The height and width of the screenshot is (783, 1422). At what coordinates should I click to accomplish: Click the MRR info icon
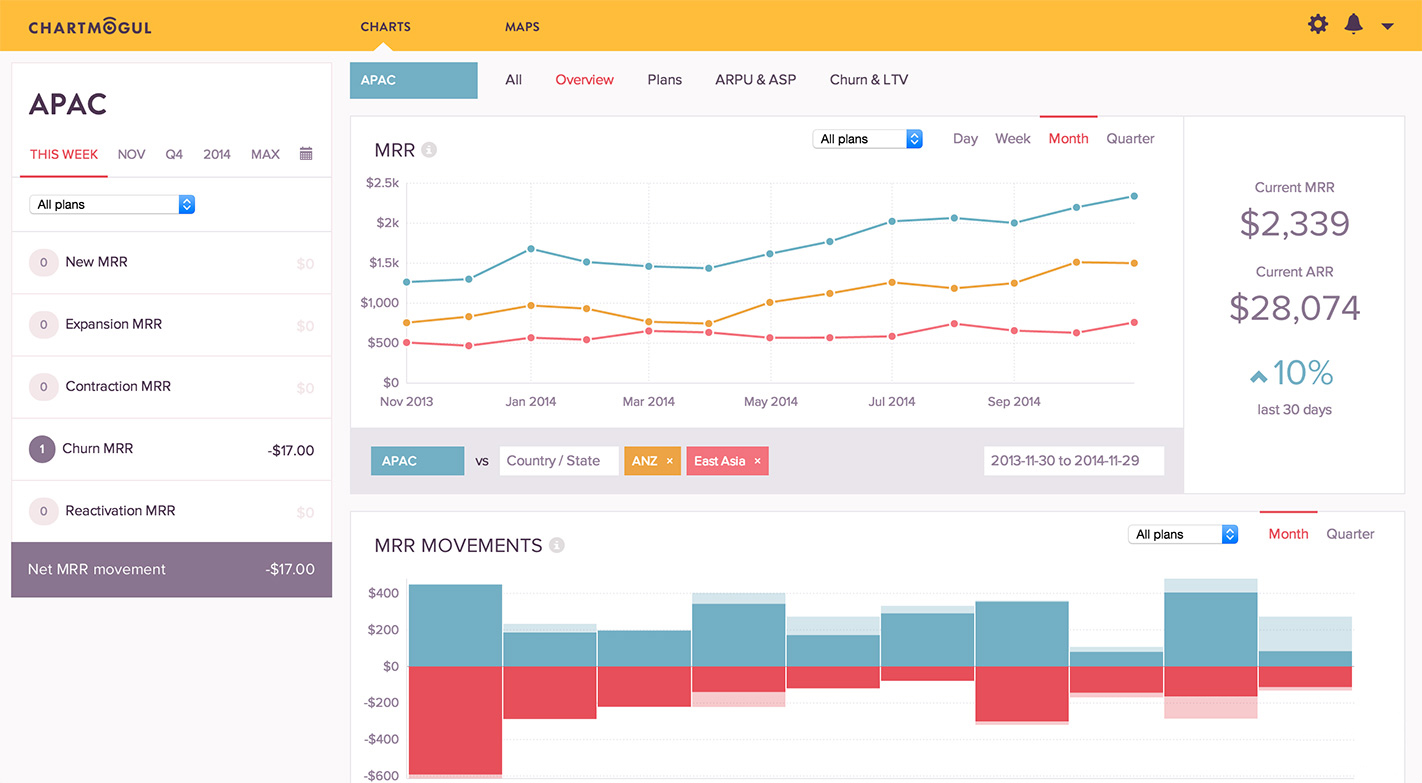tap(429, 150)
